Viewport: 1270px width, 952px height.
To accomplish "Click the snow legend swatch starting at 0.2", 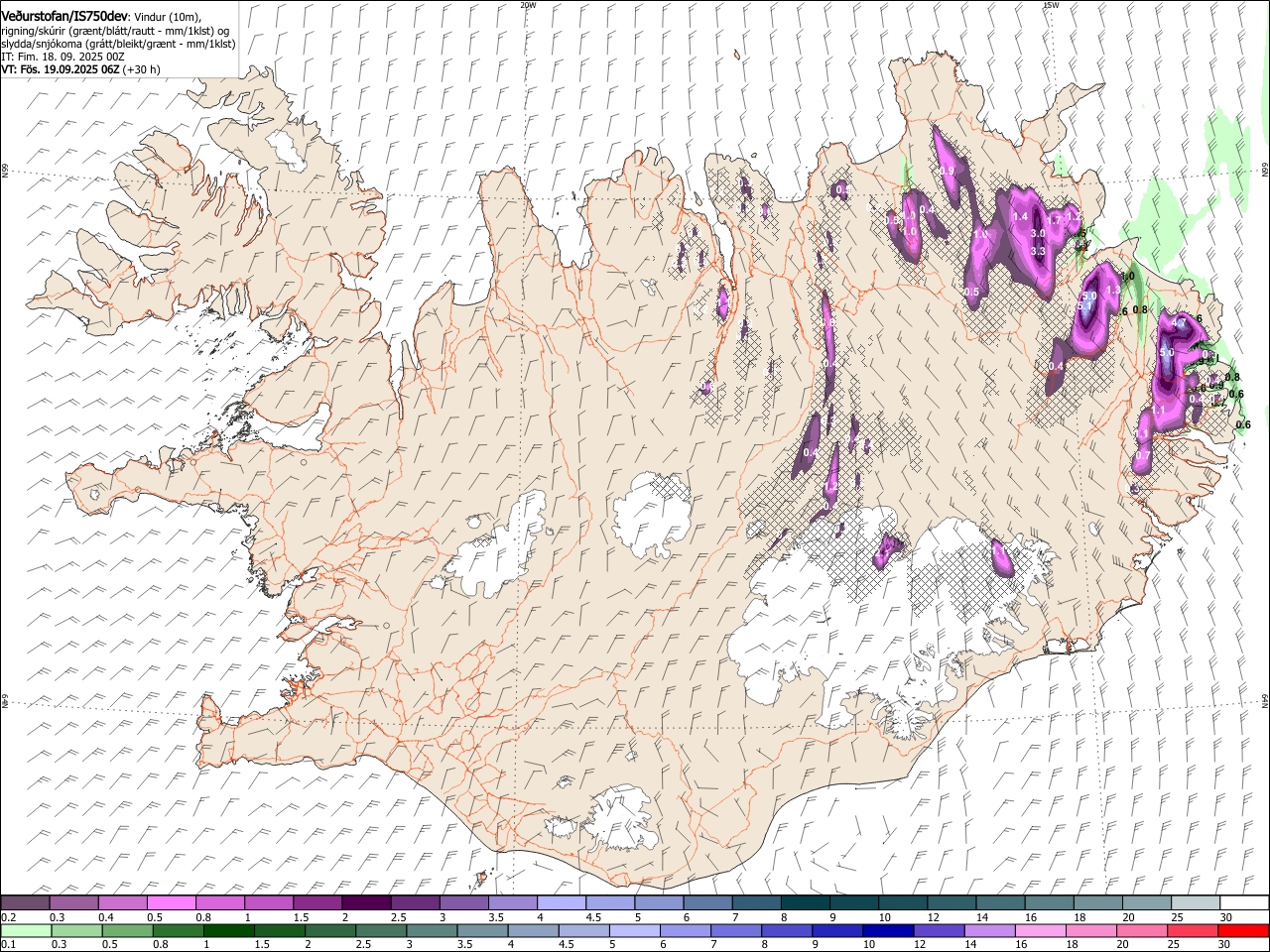I will [x=26, y=903].
